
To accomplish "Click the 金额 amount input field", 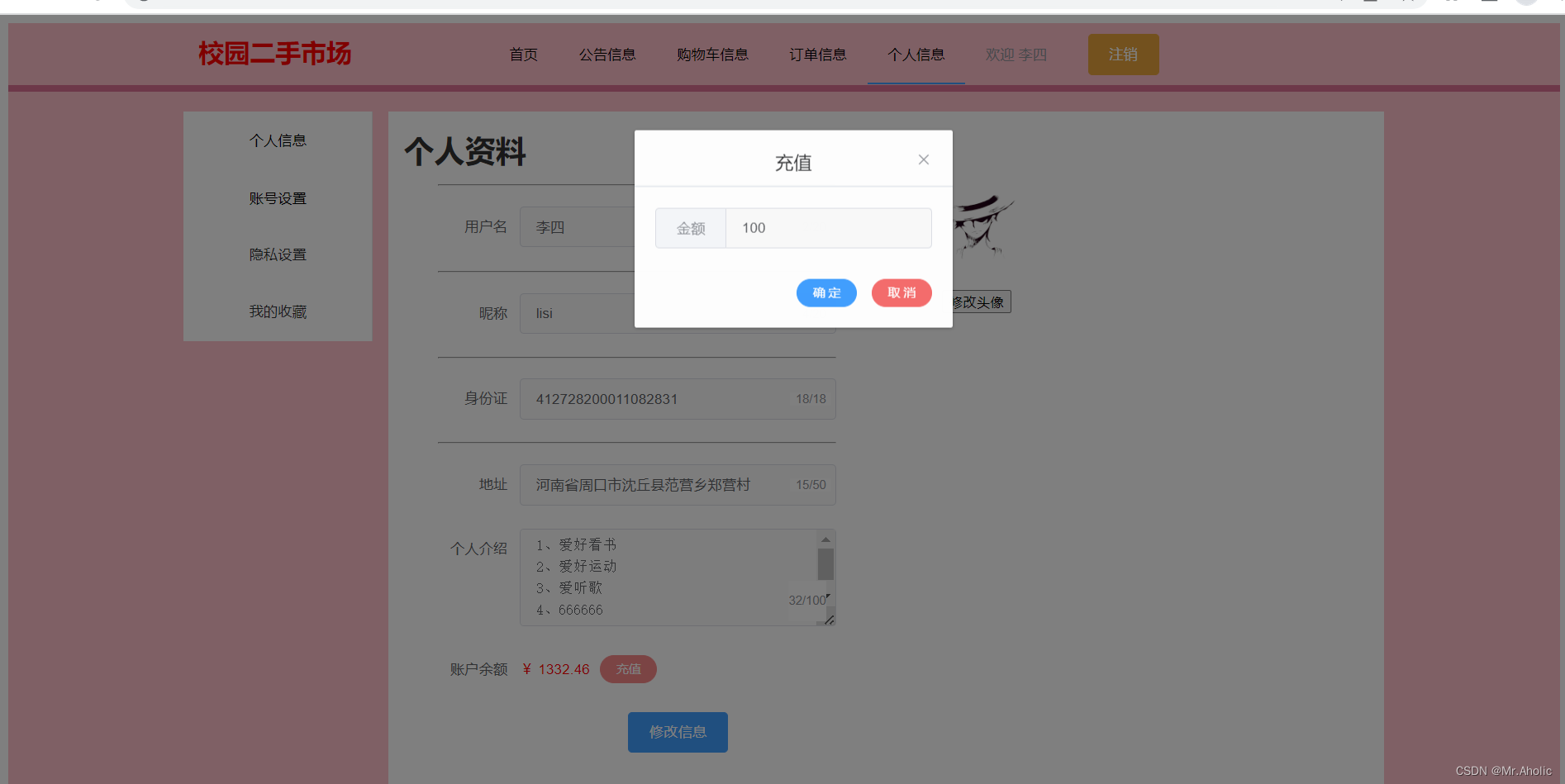I will pyautogui.click(x=827, y=228).
